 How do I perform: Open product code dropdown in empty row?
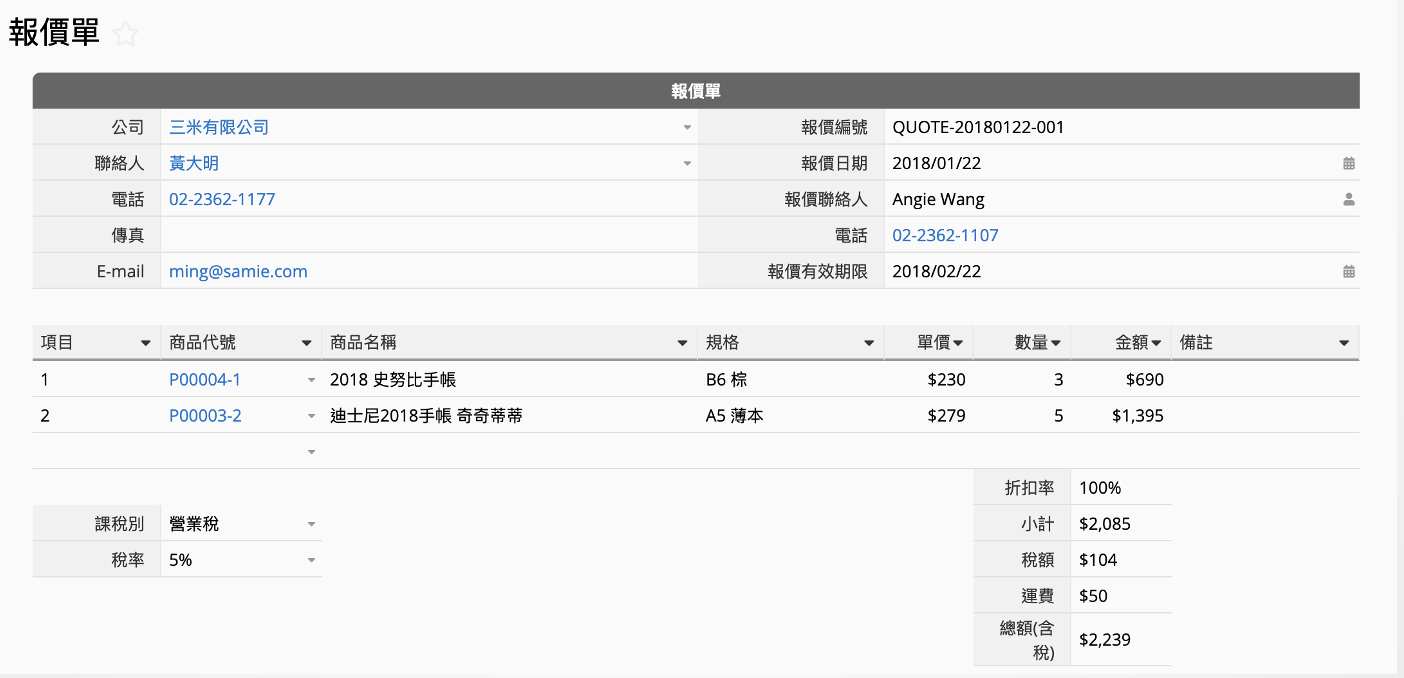pos(311,452)
